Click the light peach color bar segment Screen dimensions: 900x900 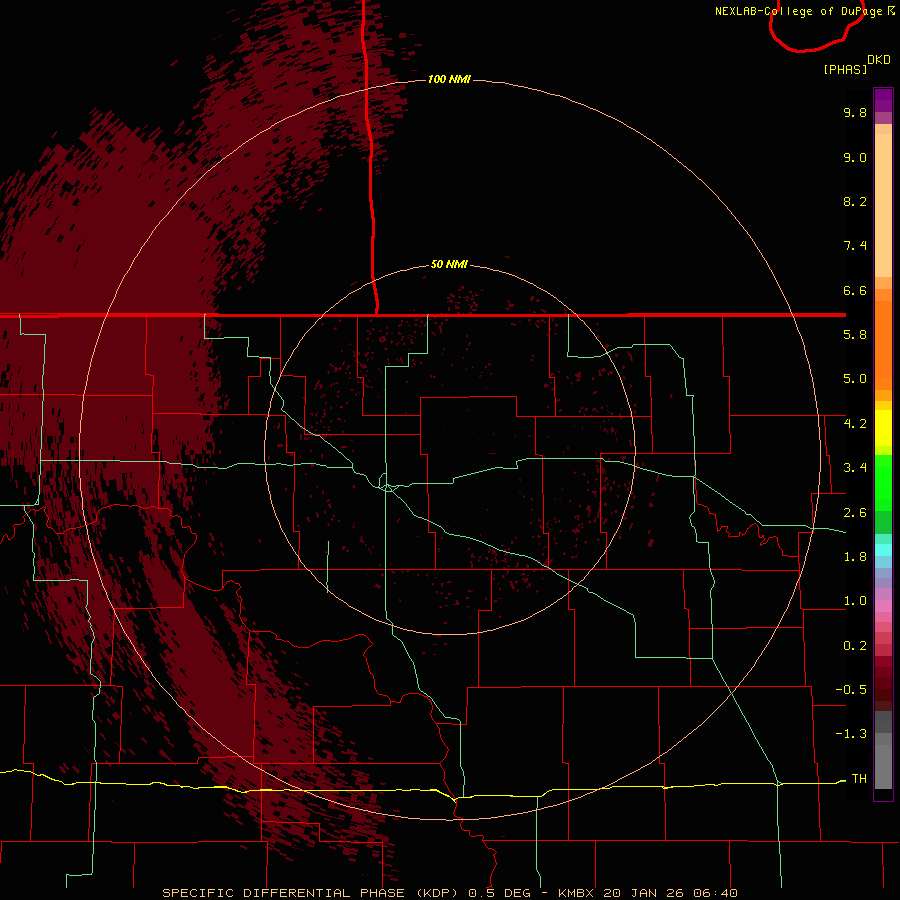[x=883, y=205]
